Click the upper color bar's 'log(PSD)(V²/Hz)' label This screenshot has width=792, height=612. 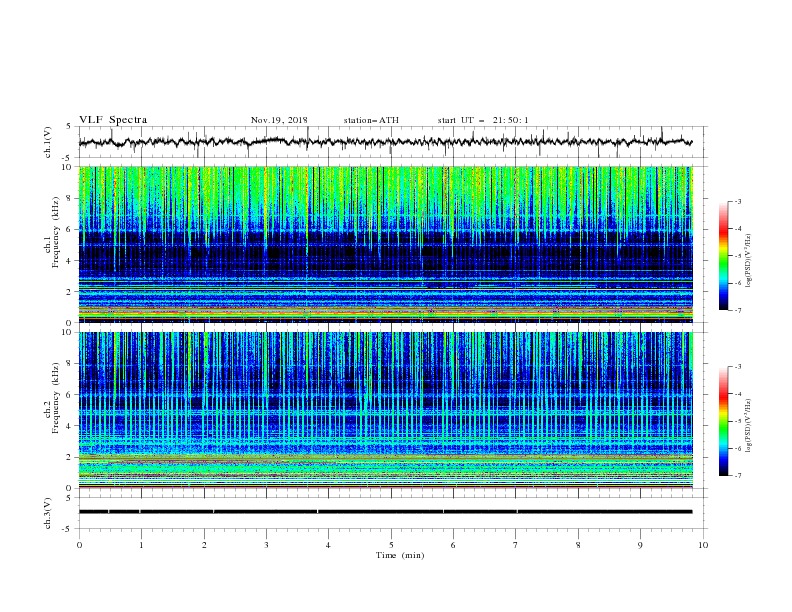click(x=749, y=261)
